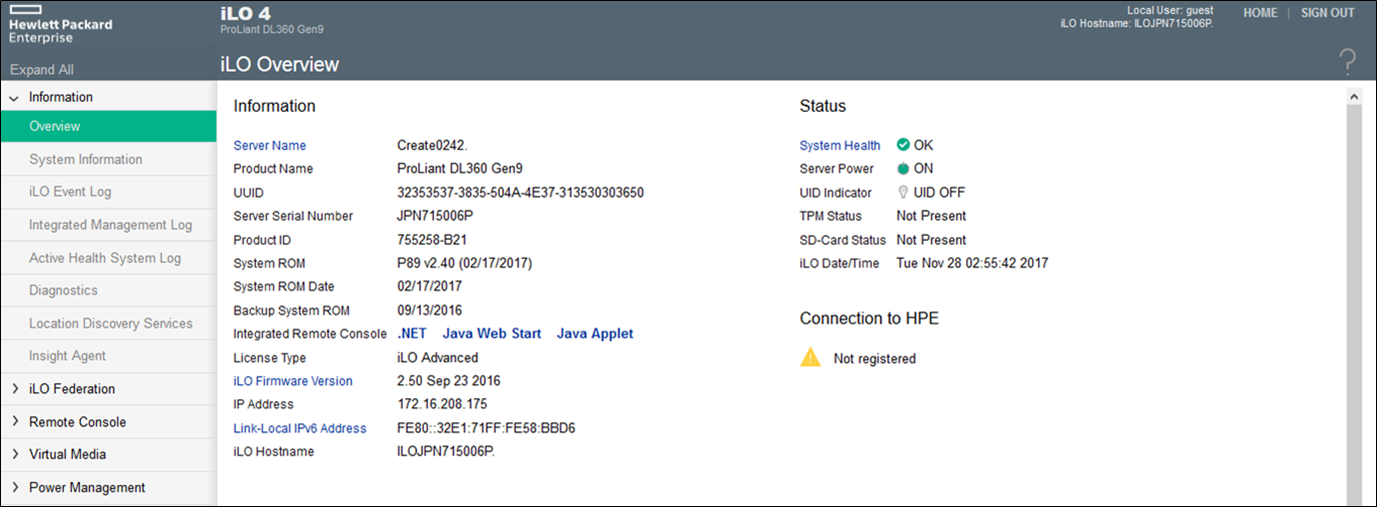1377x507 pixels.
Task: Select Integrated Management Log
Action: coord(110,225)
